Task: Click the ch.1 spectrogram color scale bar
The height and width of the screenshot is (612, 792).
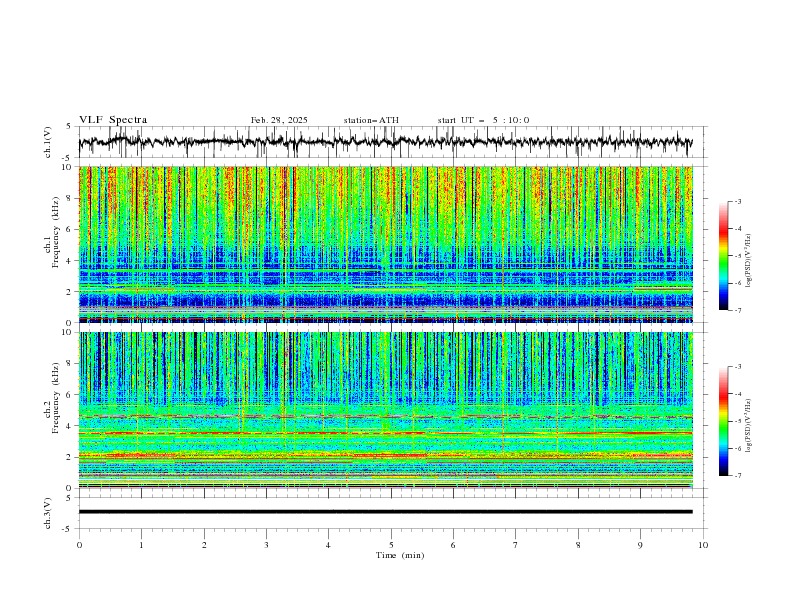Action: pos(723,256)
